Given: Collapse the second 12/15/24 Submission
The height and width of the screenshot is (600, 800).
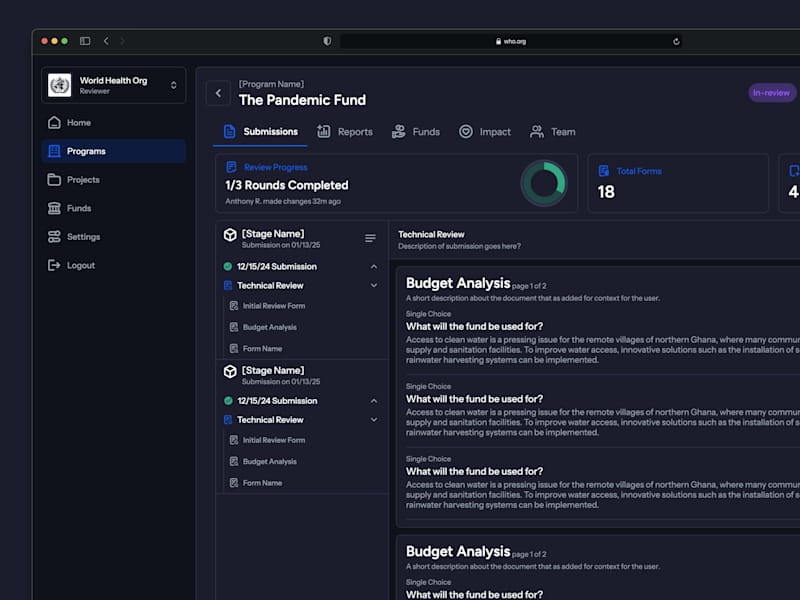Looking at the screenshot, I should tap(374, 401).
